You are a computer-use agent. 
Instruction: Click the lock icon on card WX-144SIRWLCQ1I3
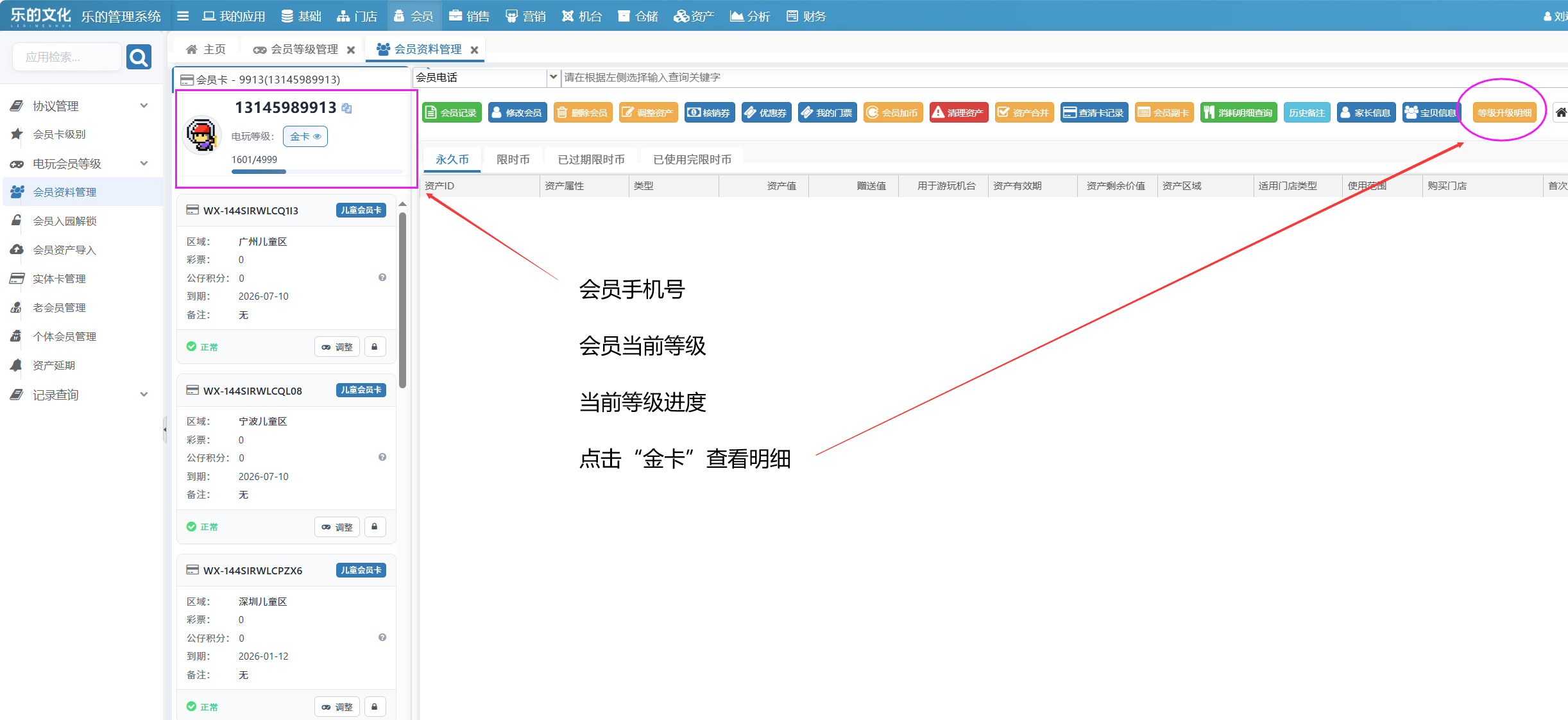375,347
